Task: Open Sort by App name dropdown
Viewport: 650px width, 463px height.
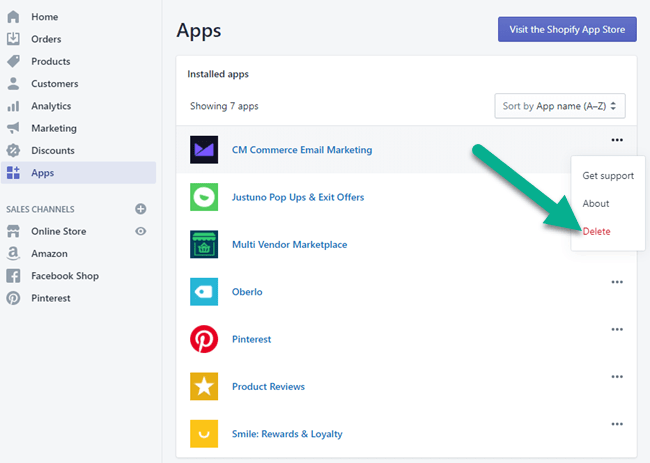Action: (559, 105)
